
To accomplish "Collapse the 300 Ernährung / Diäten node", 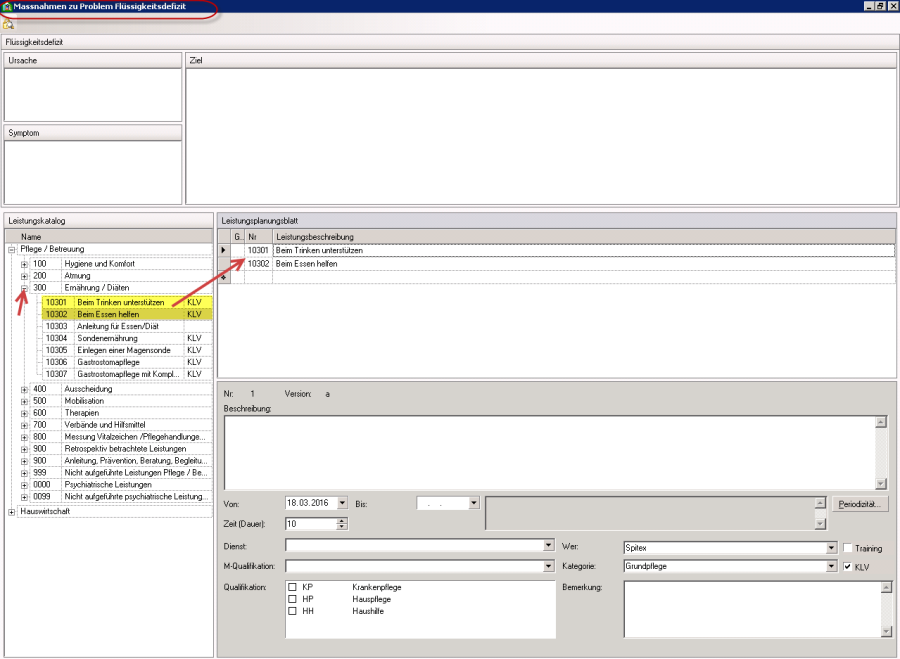I will 24,288.
